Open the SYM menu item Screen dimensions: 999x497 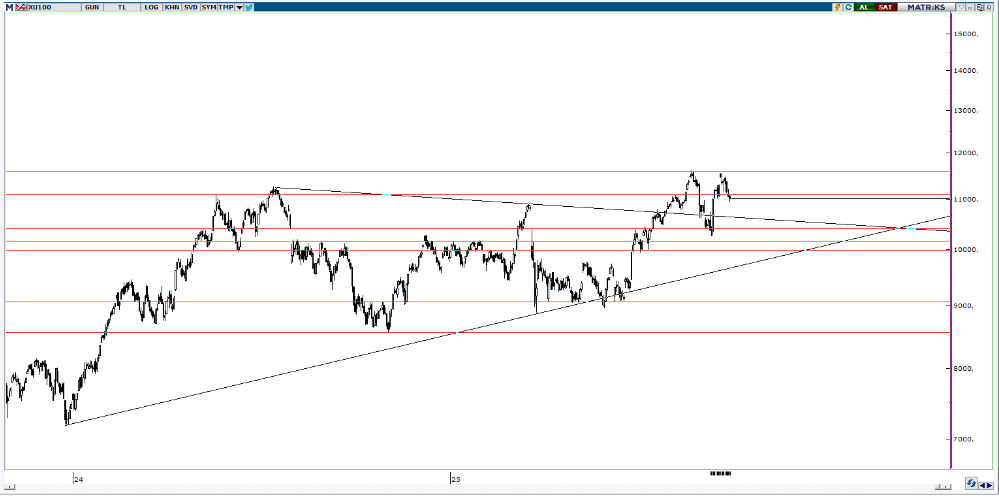(208, 7)
